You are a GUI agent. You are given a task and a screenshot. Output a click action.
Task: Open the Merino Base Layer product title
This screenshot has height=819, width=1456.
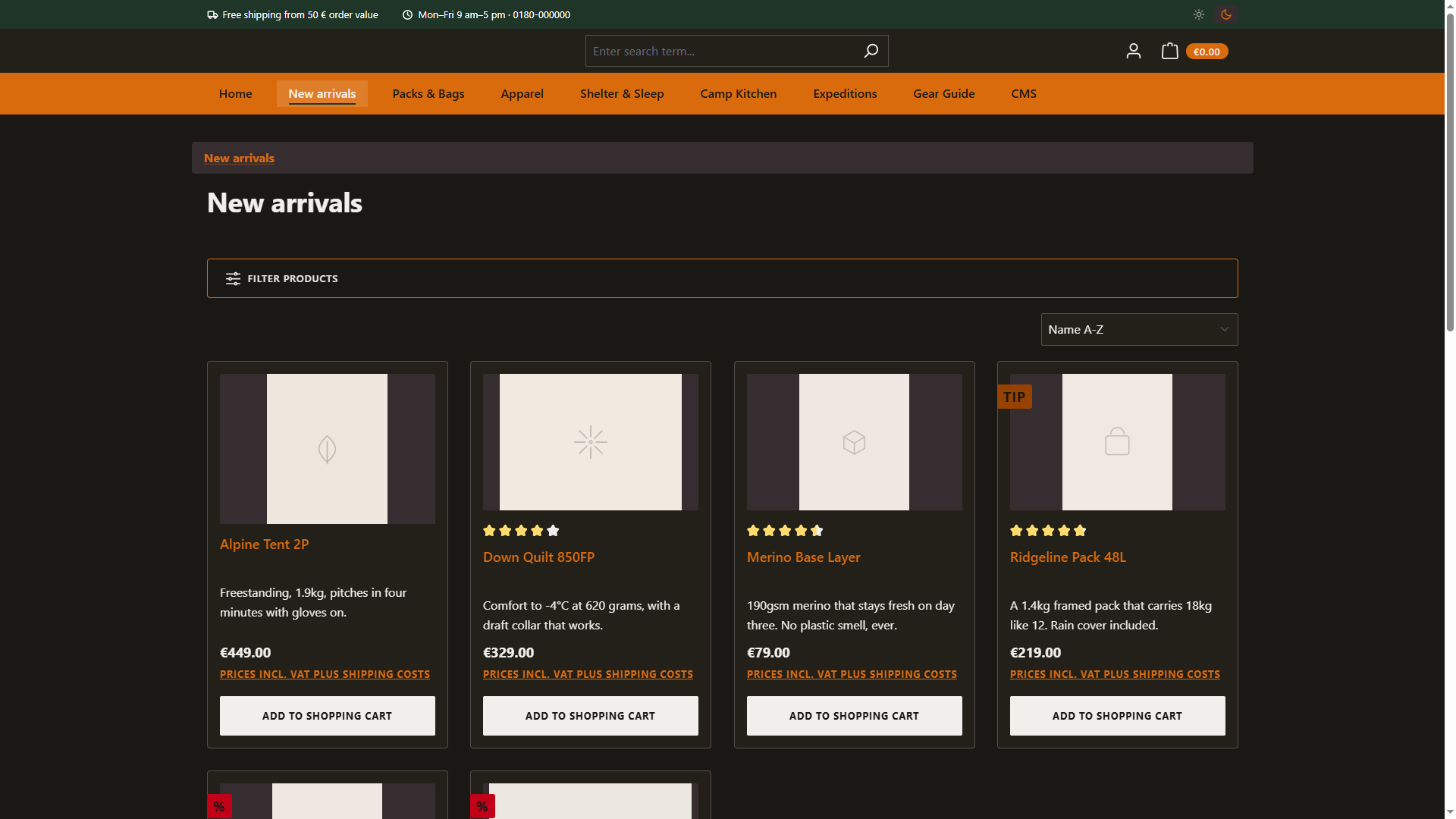803,557
